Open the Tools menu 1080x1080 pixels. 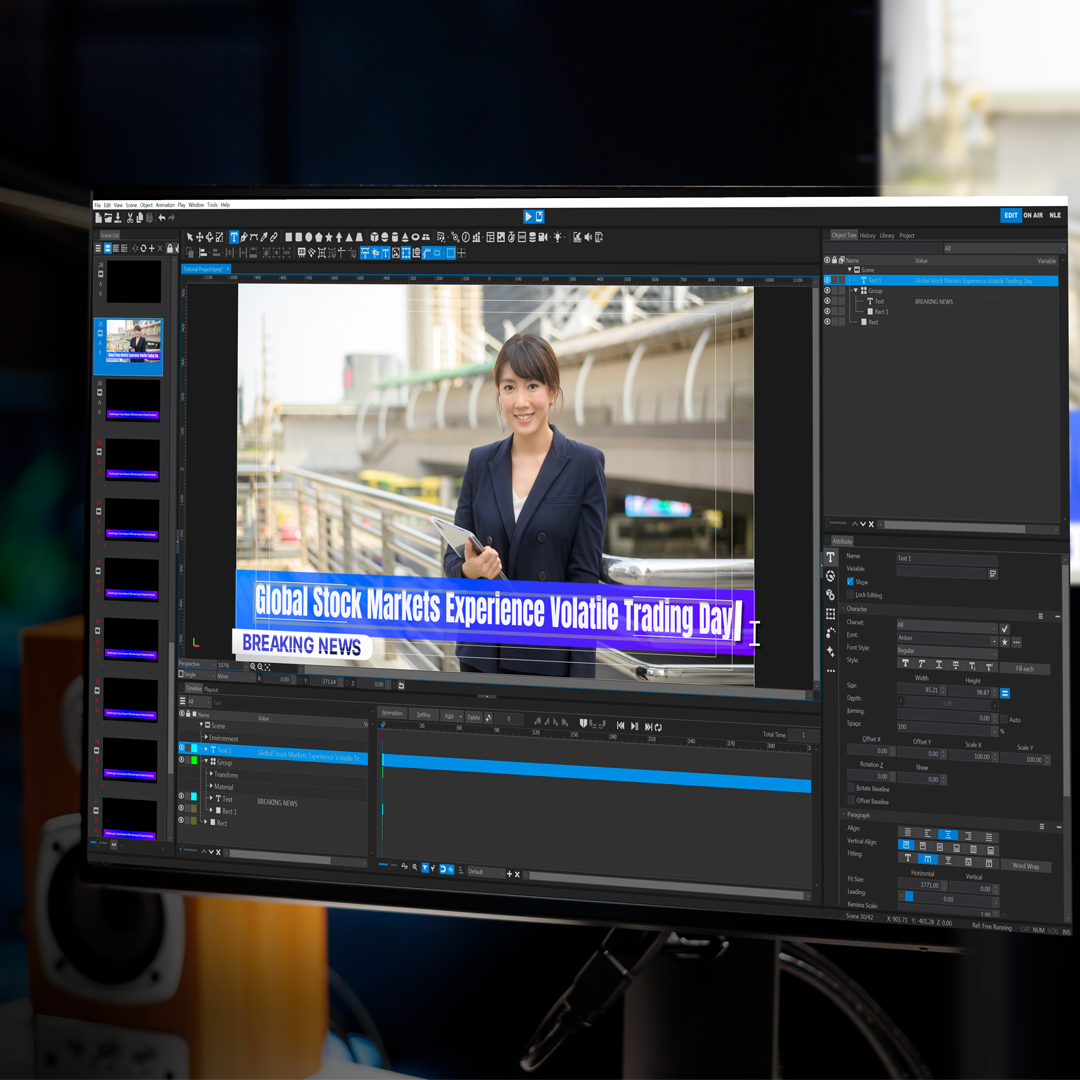point(213,205)
